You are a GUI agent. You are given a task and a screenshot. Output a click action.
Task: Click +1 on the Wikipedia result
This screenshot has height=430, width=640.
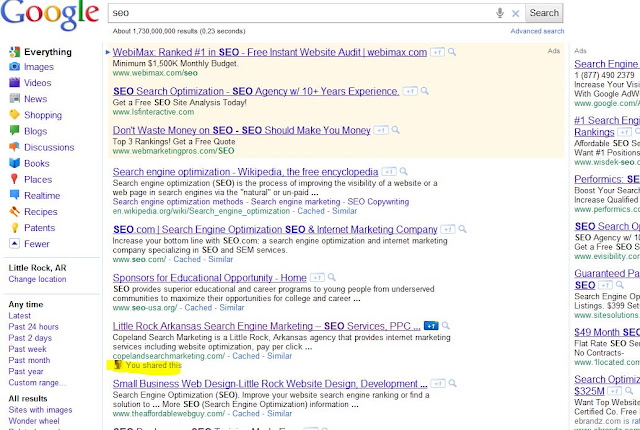(x=389, y=172)
